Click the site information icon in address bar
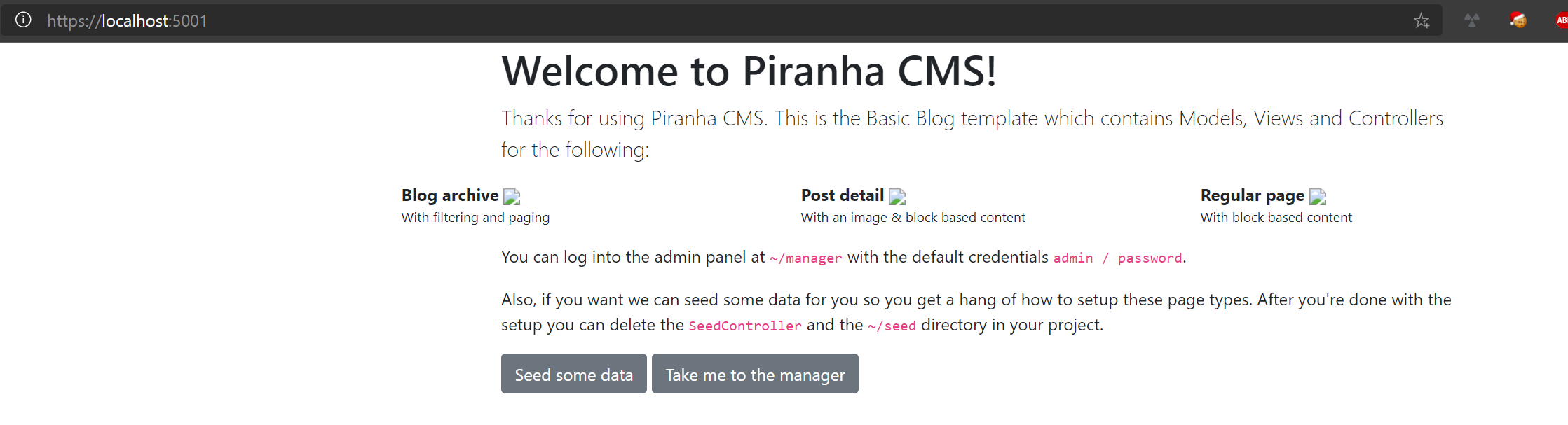The height and width of the screenshot is (425, 1568). coord(22,20)
